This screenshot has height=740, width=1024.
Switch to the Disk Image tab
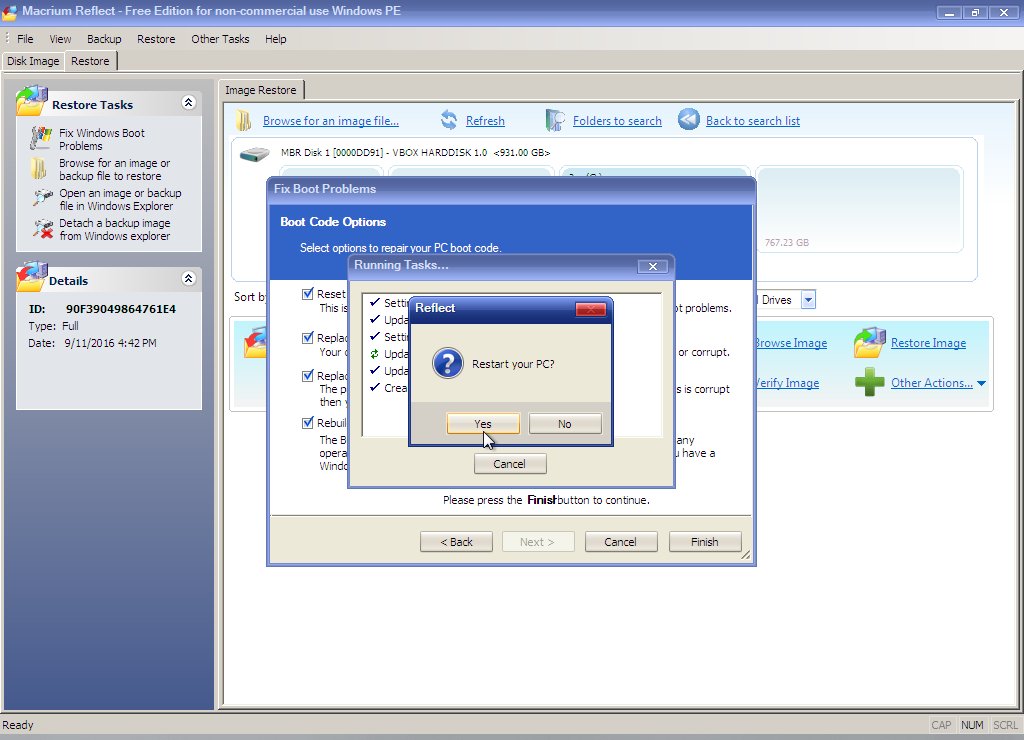33,61
